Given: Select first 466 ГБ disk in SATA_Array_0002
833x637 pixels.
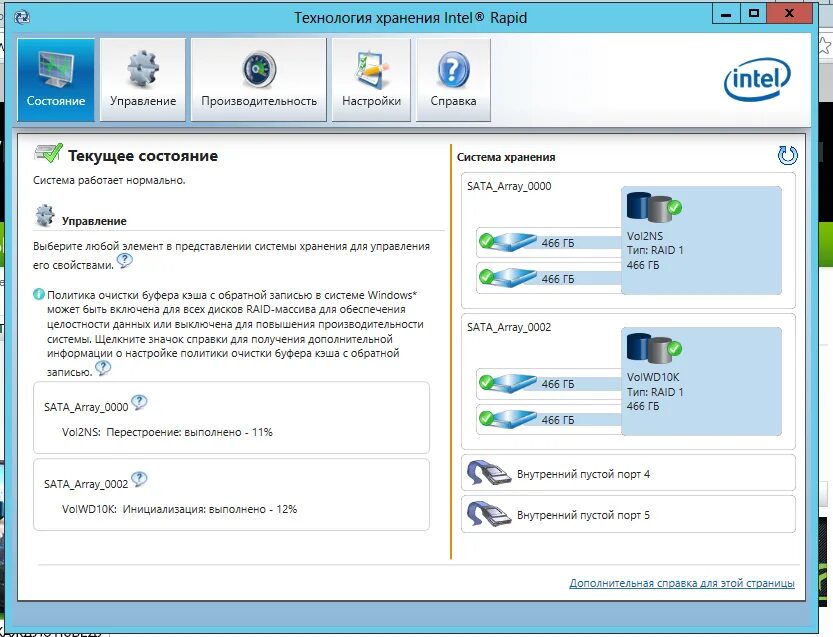Looking at the screenshot, I should click(549, 384).
